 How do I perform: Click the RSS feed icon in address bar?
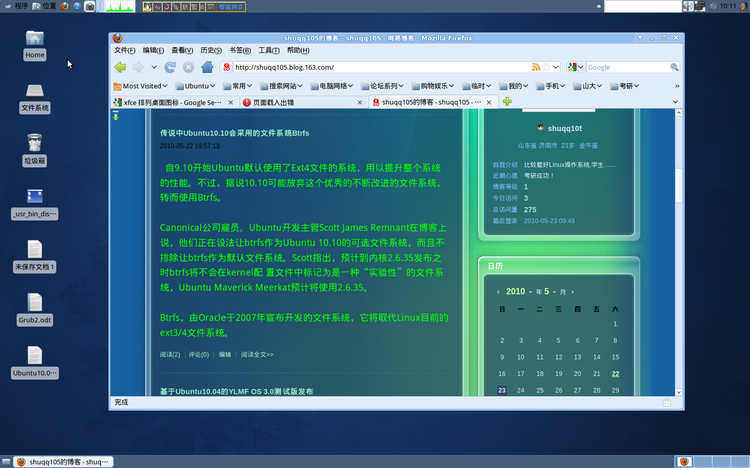536,67
